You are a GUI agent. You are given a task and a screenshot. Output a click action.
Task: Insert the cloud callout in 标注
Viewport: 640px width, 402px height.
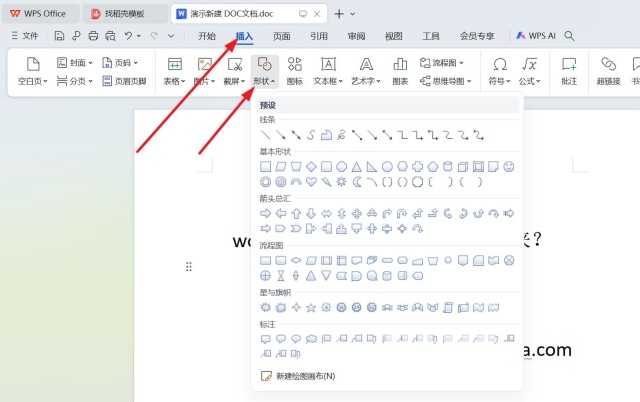tap(311, 339)
